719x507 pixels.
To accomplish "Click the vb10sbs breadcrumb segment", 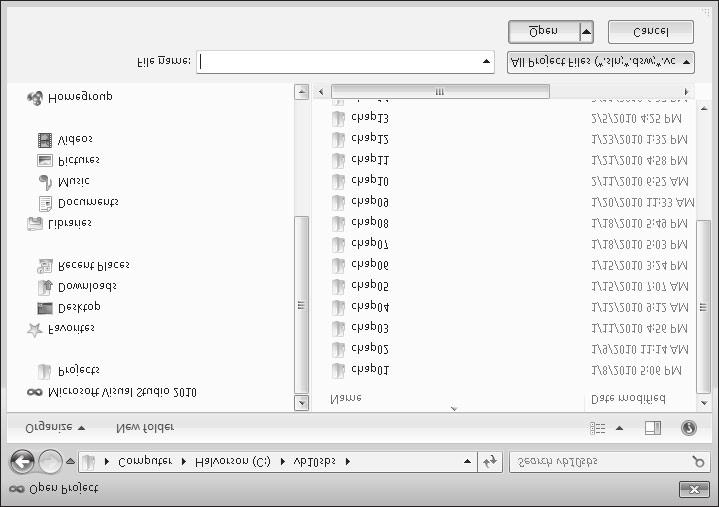I will [x=315, y=461].
